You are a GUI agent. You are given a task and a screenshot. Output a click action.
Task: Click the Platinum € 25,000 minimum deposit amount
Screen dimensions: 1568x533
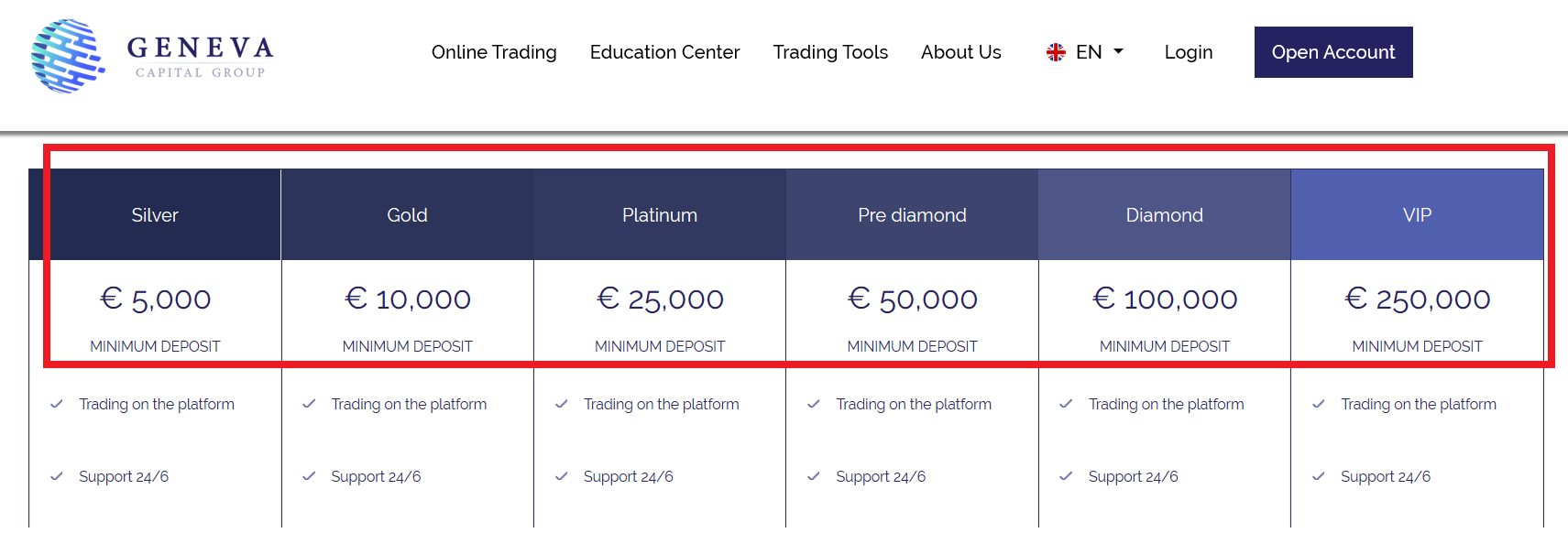coord(660,299)
